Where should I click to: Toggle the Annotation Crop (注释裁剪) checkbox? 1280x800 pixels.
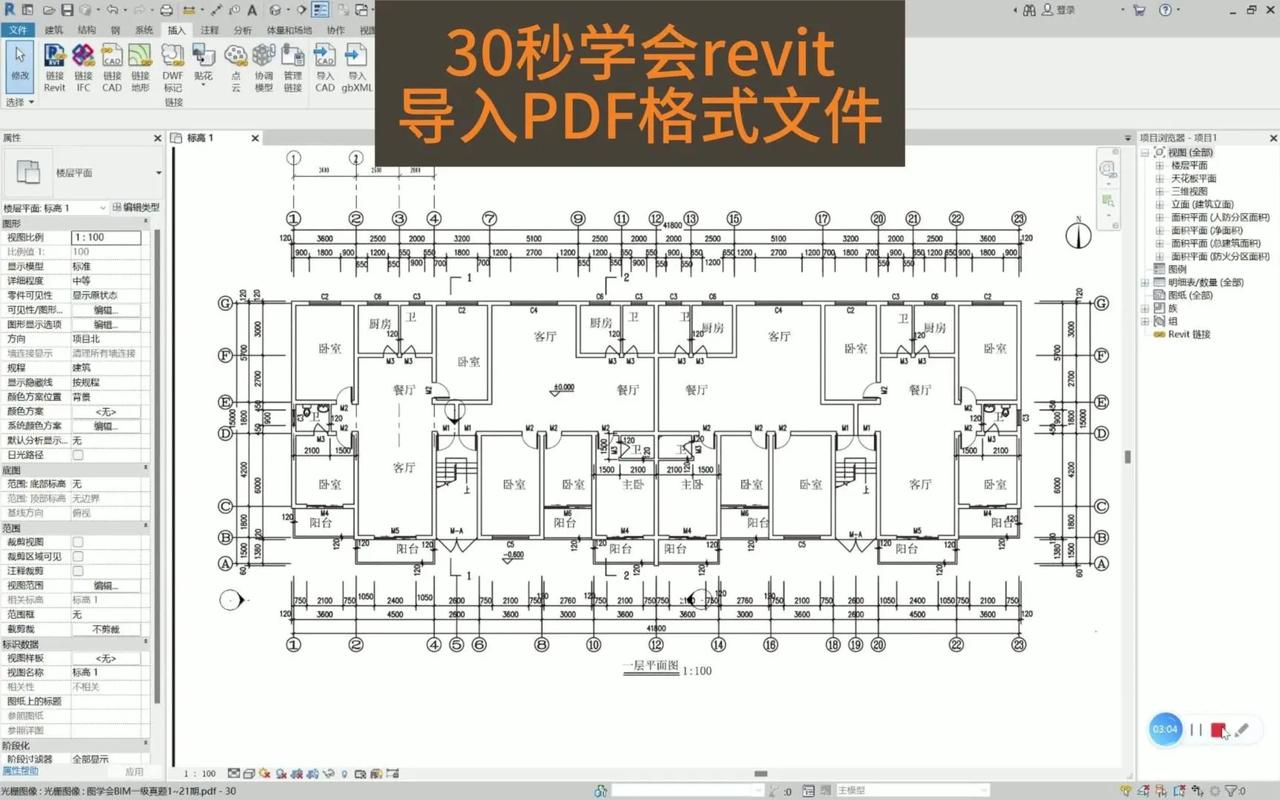tap(78, 571)
